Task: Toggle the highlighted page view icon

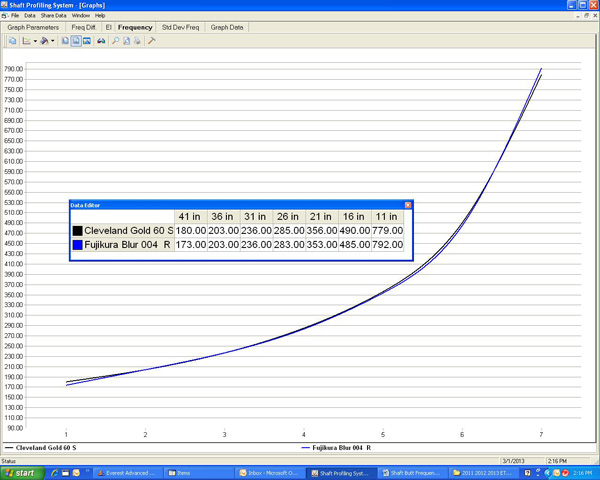Action: pos(76,41)
